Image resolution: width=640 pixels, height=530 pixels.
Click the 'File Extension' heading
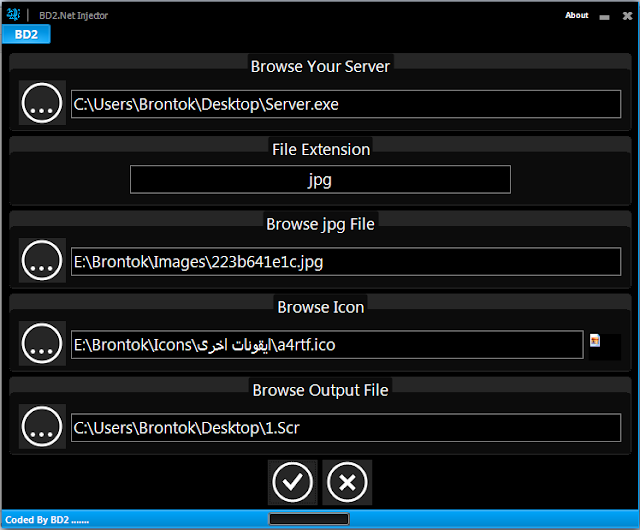tap(321, 149)
